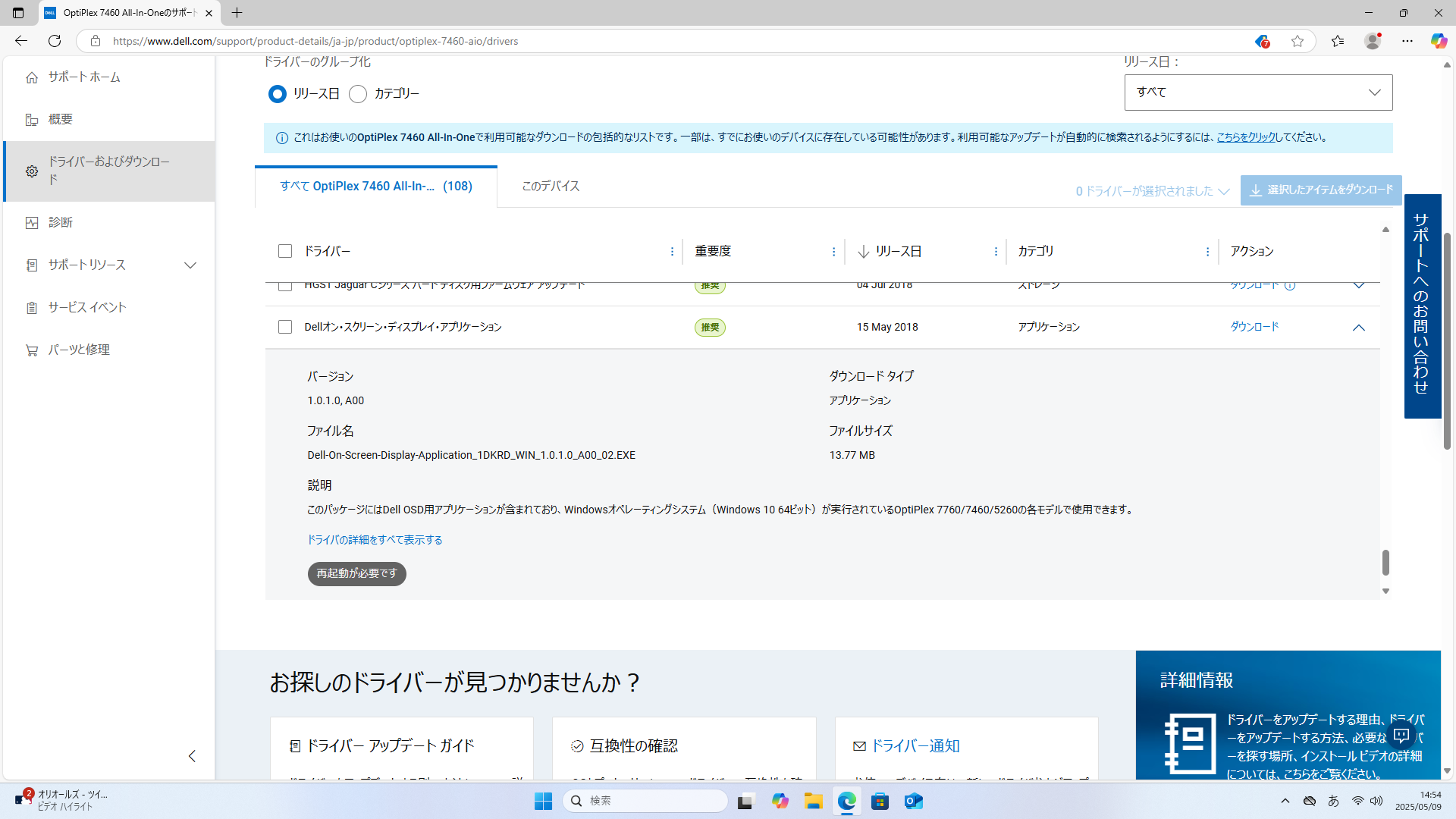Click 再起動が必要です badge

click(357, 574)
